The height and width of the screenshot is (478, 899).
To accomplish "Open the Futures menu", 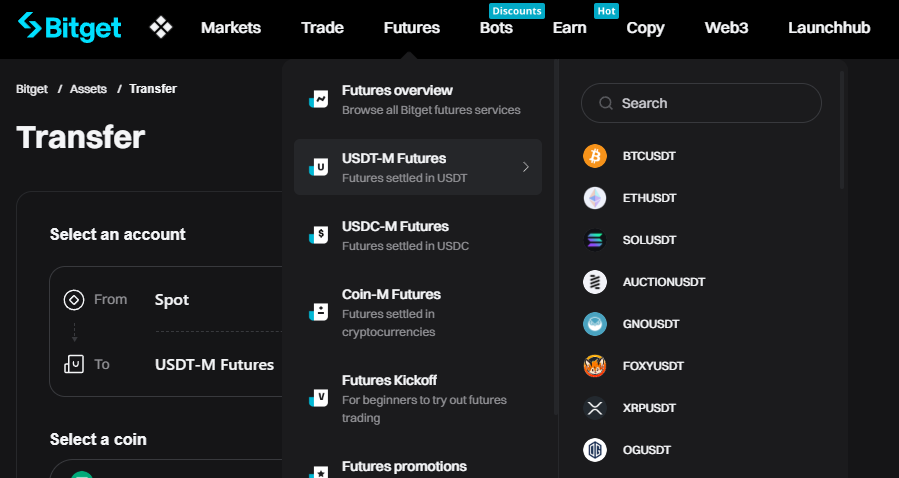I will click(412, 28).
